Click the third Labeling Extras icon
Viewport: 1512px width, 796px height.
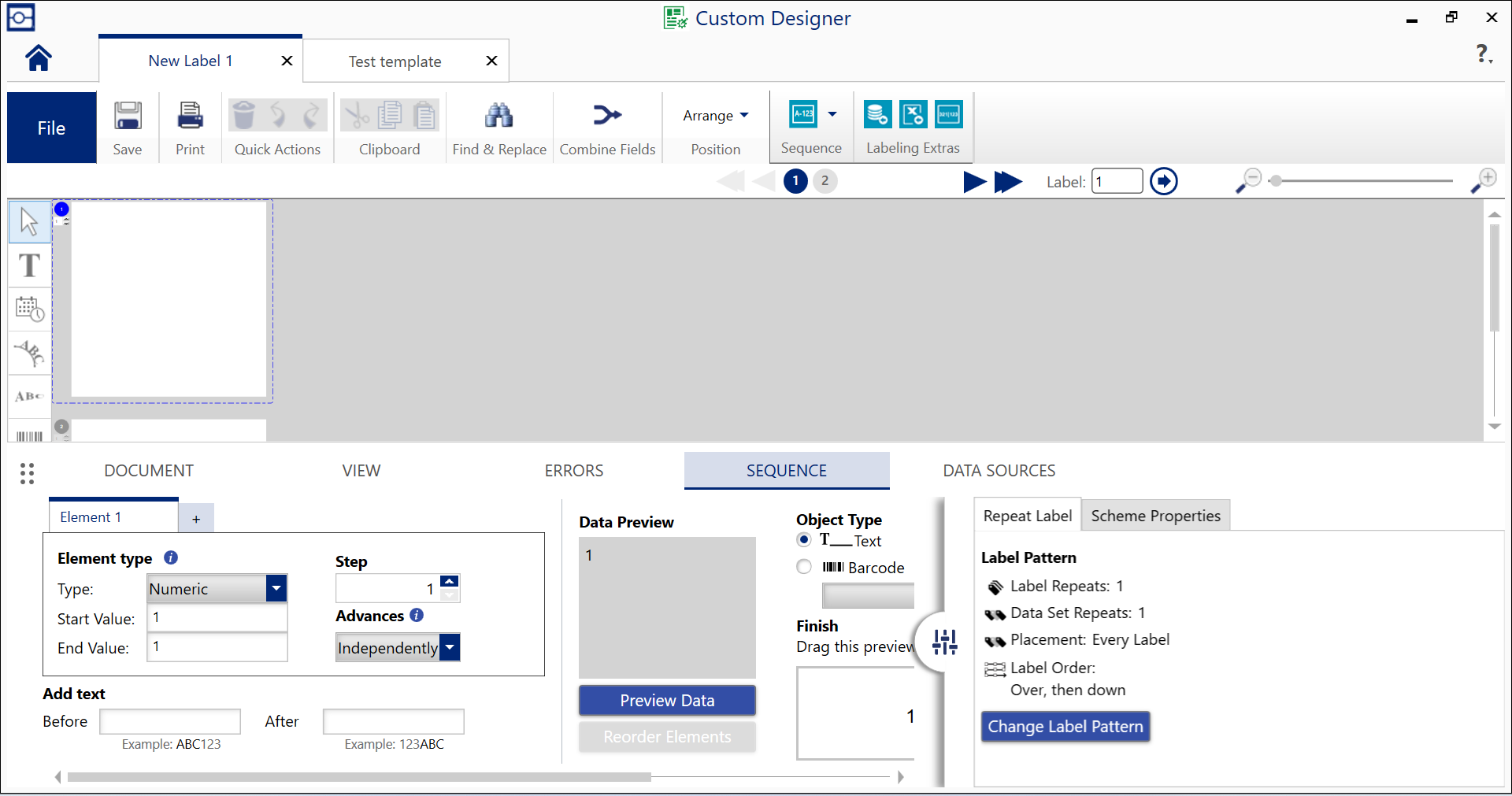948,114
